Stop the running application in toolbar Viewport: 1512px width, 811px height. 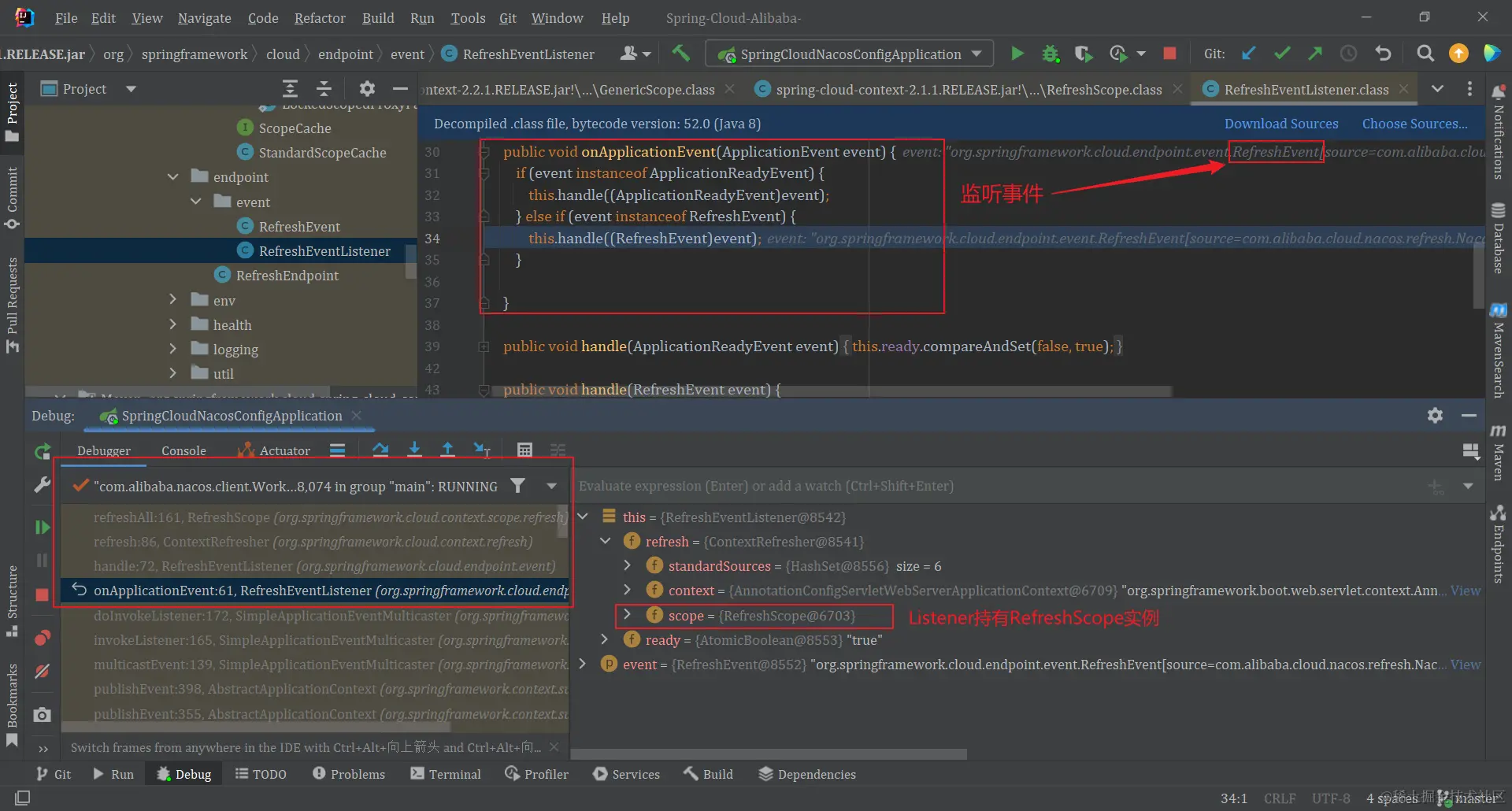click(1169, 54)
